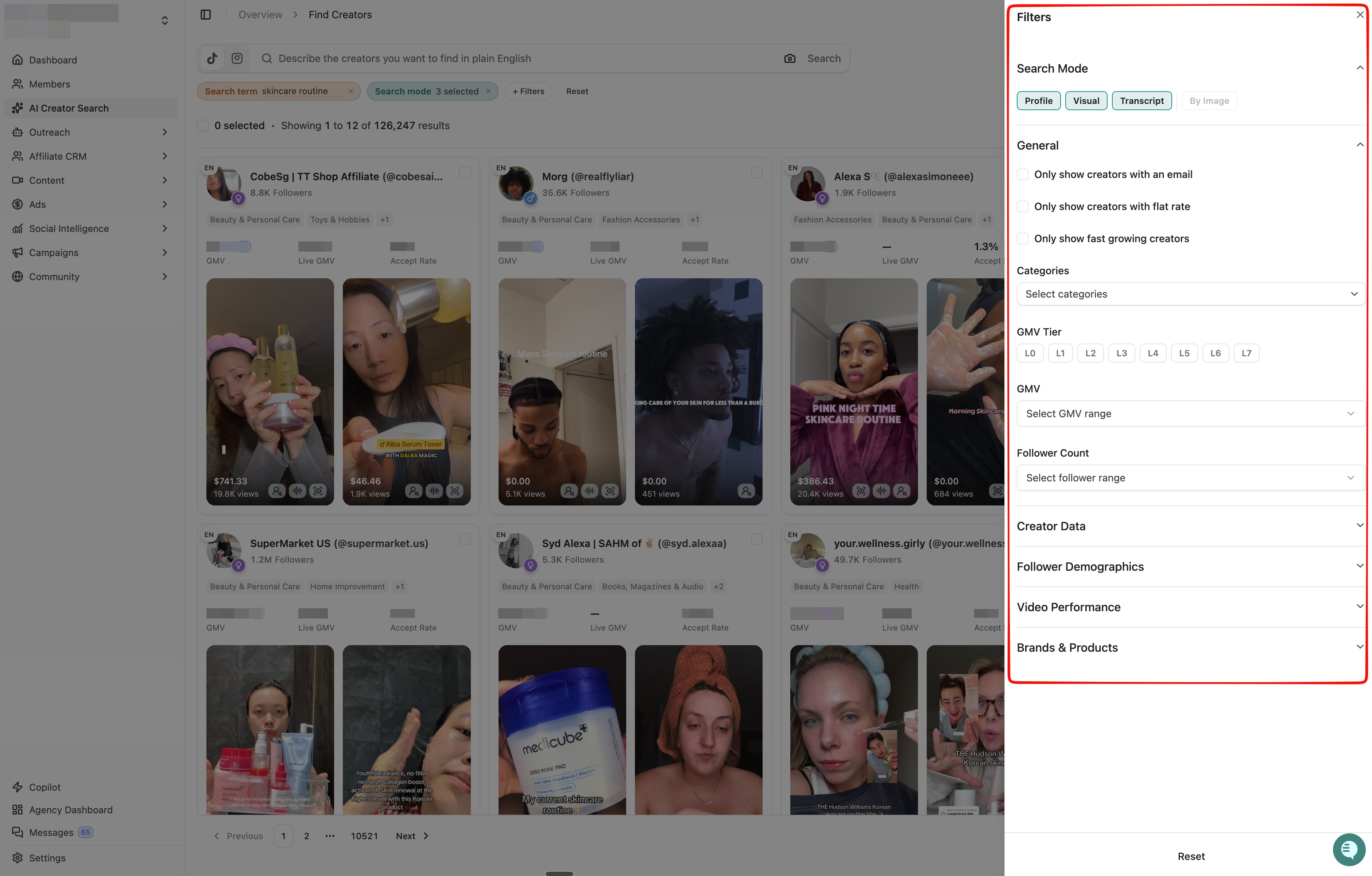Toggle the select-all results checkbox
The height and width of the screenshot is (876, 1372).
(203, 125)
